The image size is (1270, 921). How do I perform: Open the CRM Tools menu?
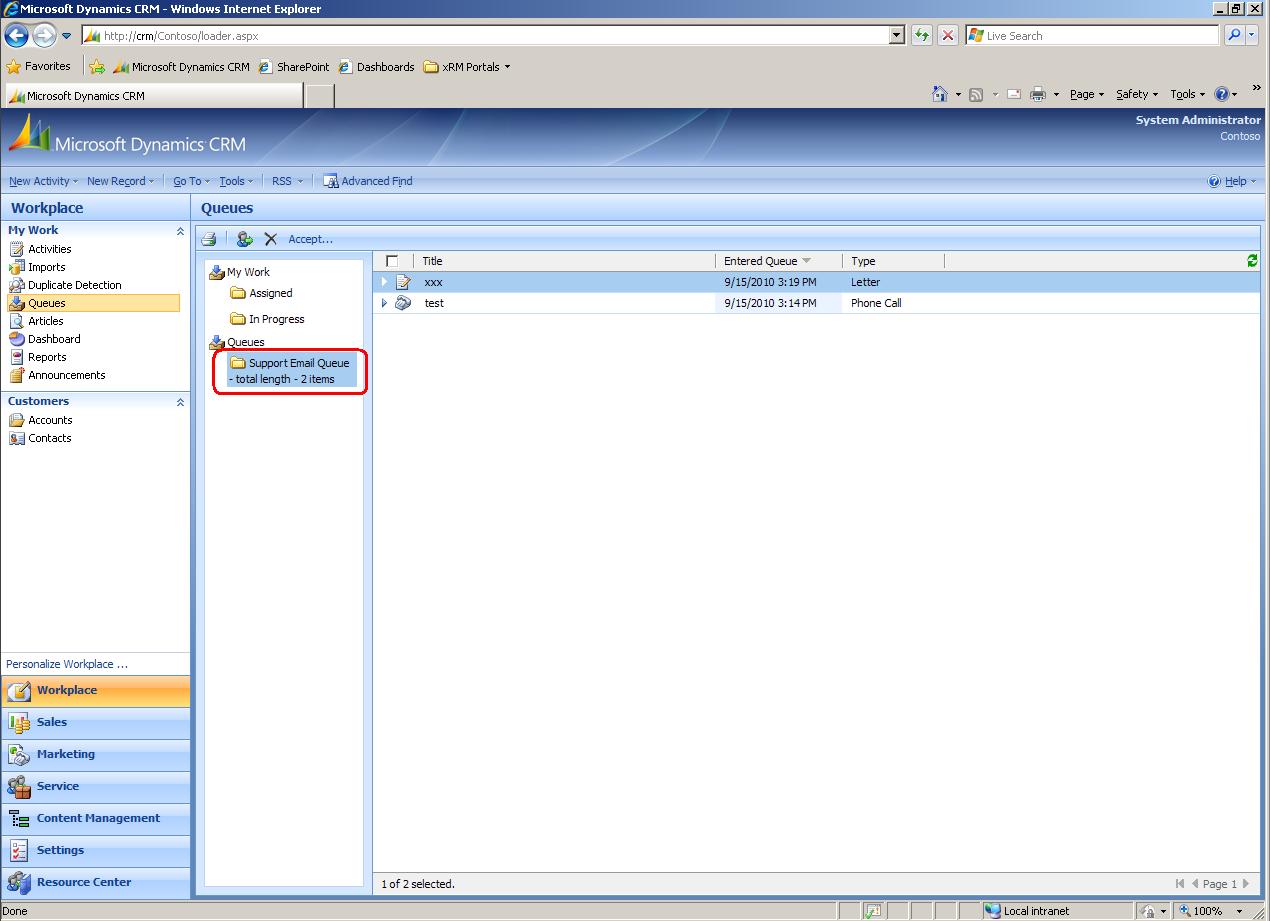coord(236,181)
